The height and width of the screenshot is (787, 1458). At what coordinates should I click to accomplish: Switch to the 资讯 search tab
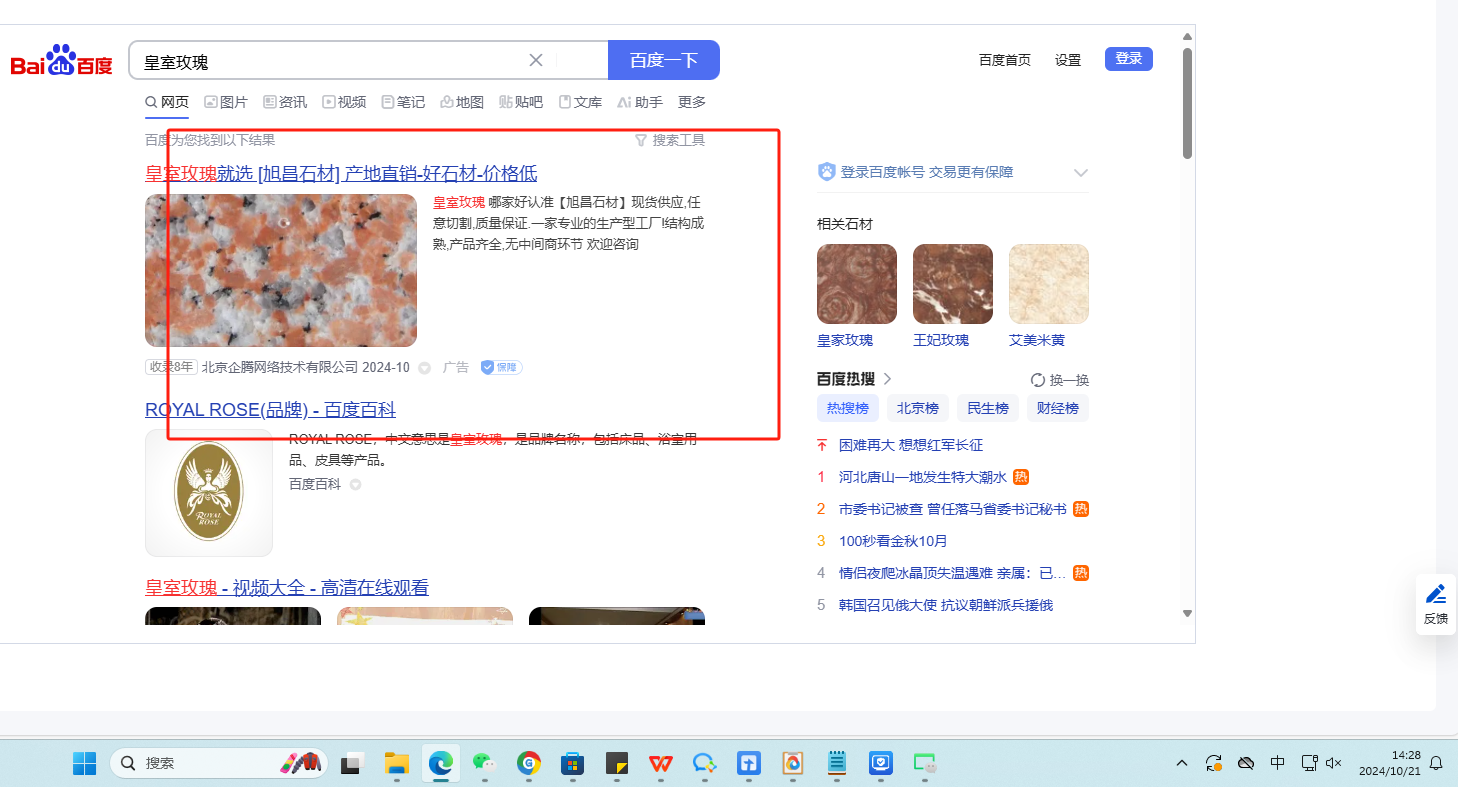pyautogui.click(x=285, y=102)
